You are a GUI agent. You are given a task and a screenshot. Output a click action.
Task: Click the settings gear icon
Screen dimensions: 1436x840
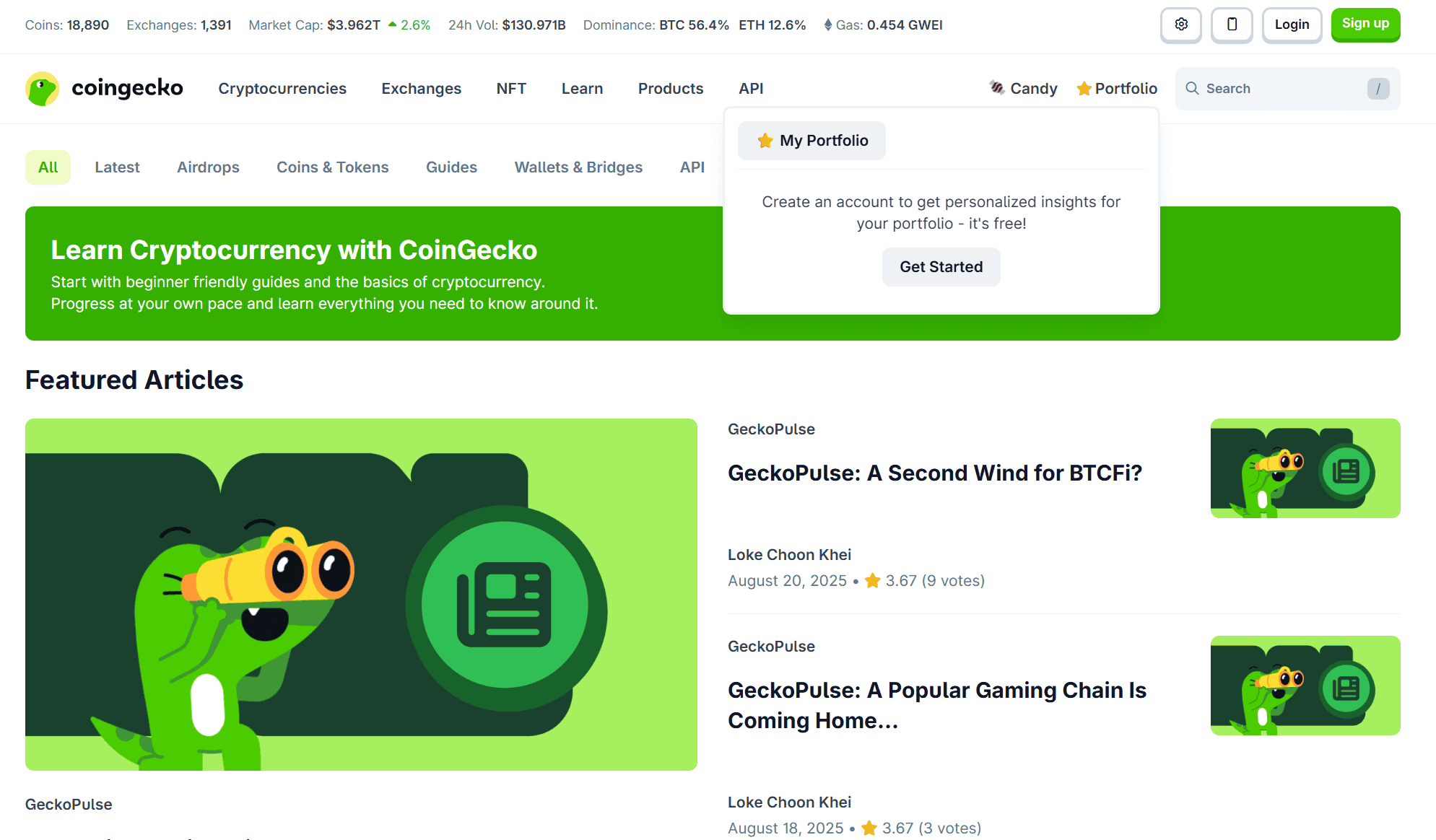pos(1181,25)
